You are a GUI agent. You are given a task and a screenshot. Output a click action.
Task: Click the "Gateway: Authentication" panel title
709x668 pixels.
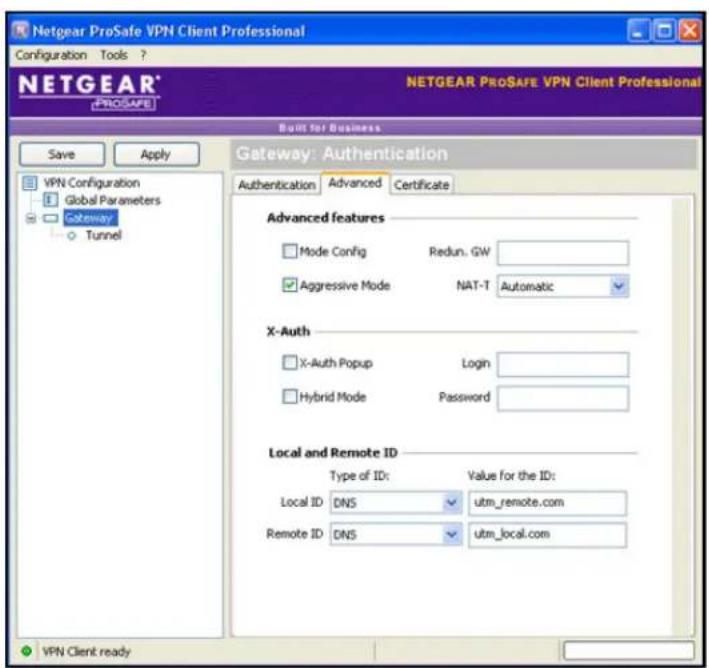tap(342, 154)
